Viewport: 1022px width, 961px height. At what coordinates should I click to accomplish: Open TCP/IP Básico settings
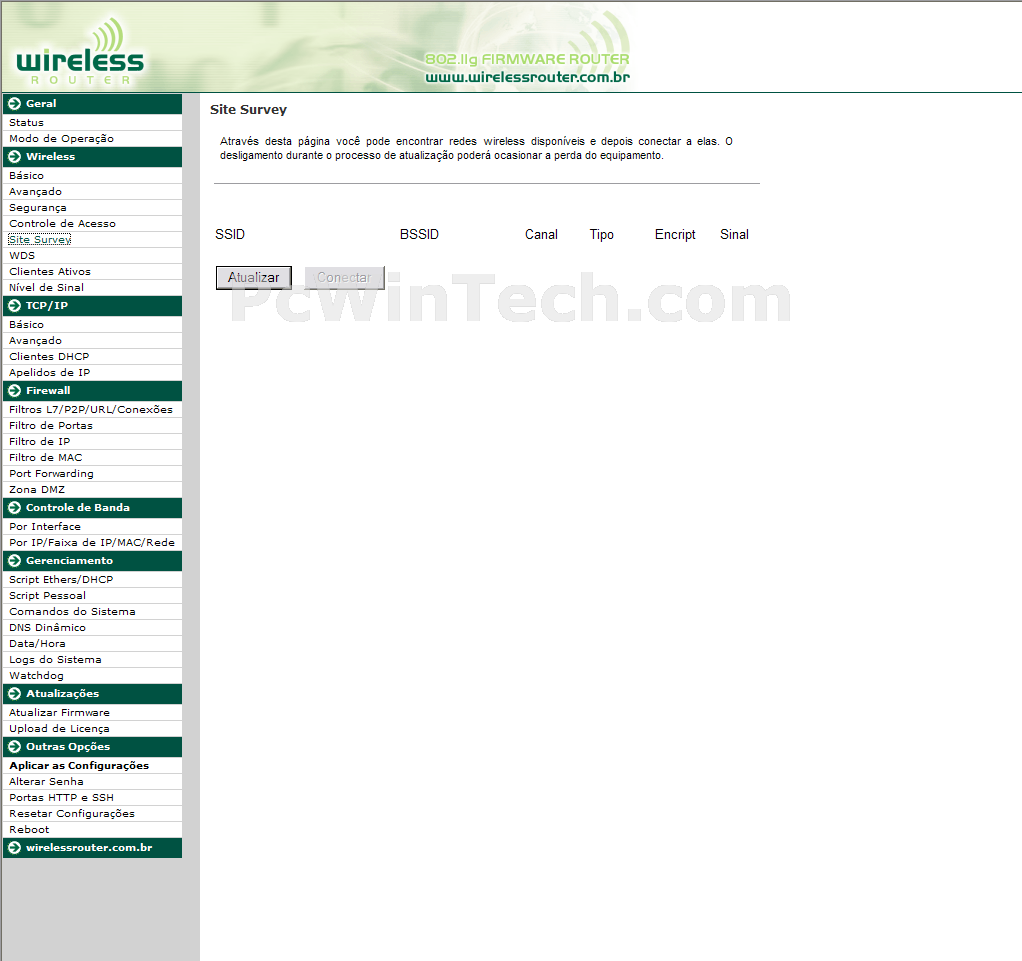(x=26, y=325)
